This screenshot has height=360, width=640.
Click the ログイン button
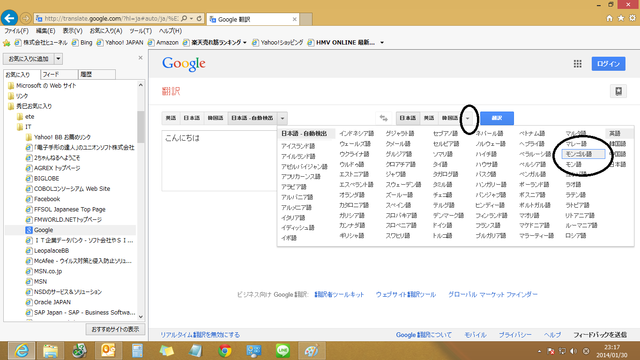pos(608,64)
